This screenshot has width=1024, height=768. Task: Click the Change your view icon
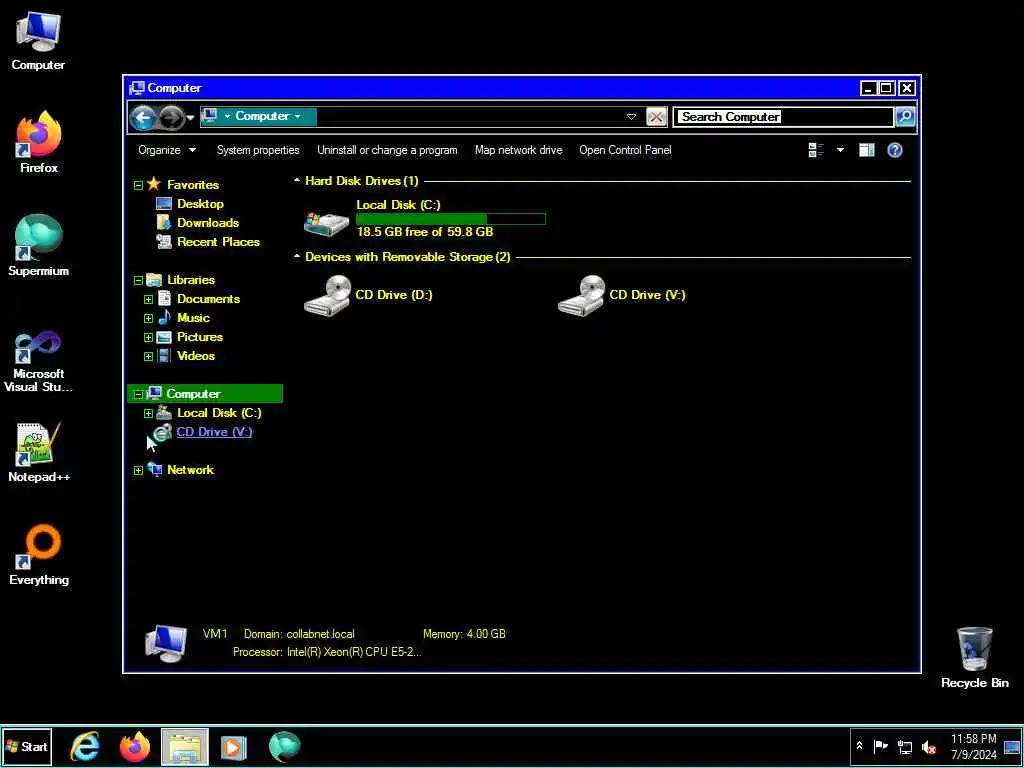tap(816, 150)
